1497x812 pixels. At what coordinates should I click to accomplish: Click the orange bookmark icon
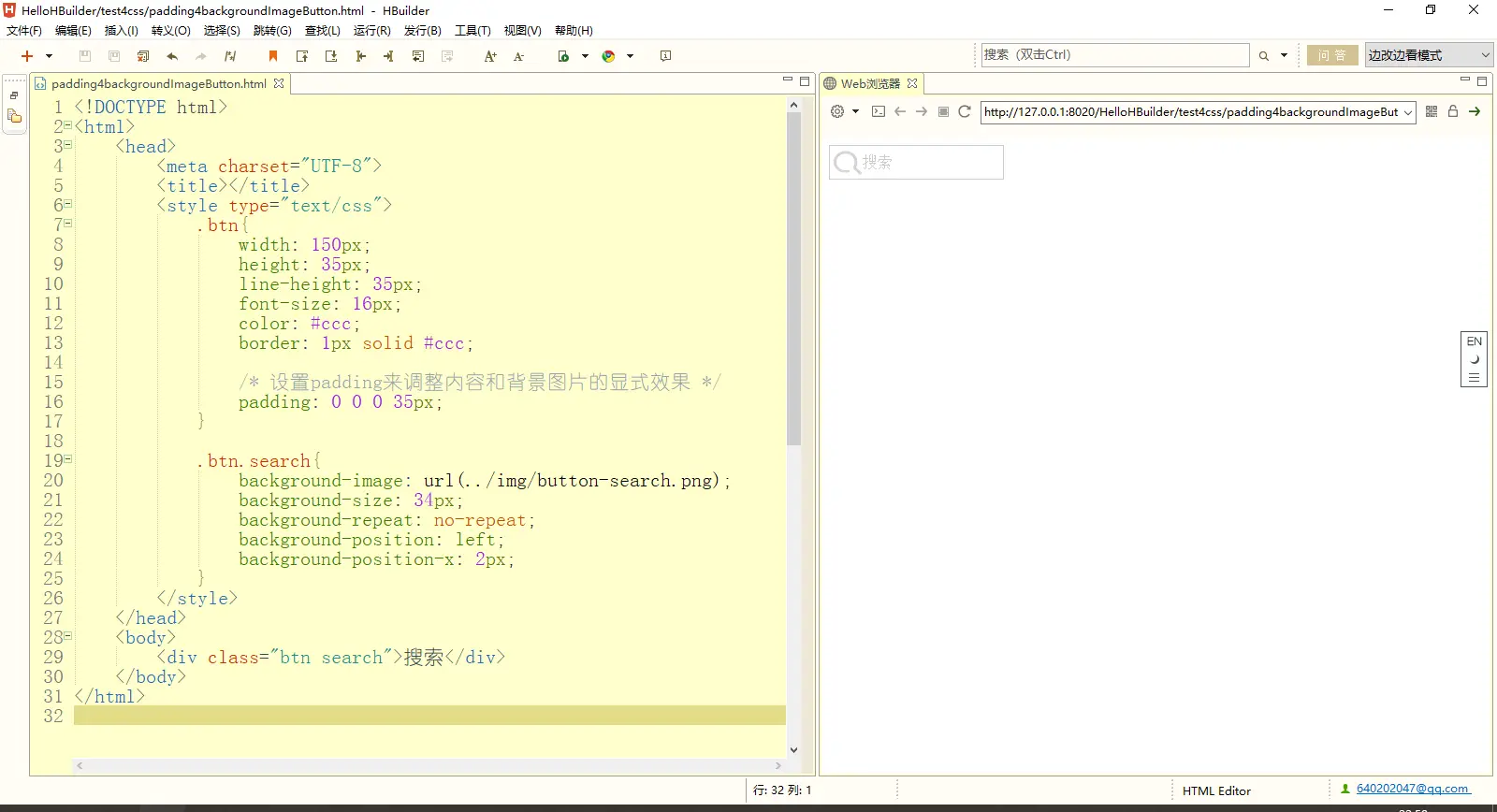(273, 56)
